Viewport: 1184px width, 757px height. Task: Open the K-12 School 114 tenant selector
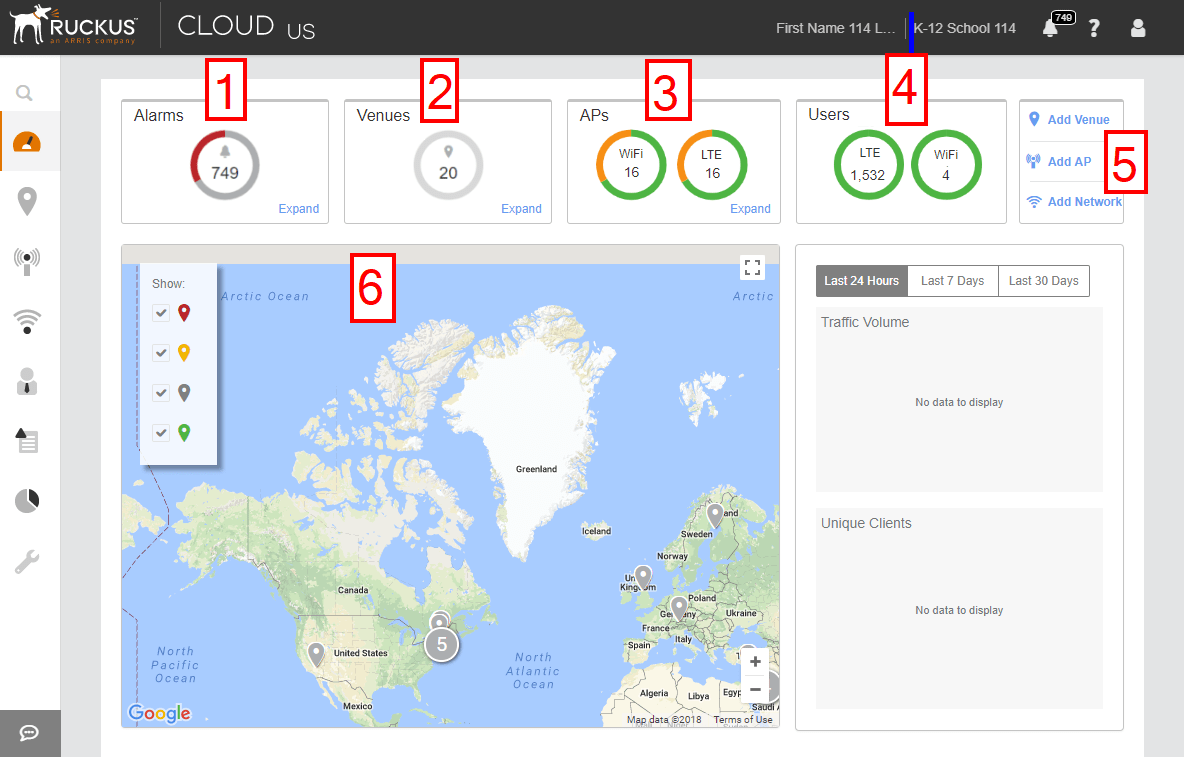click(965, 28)
